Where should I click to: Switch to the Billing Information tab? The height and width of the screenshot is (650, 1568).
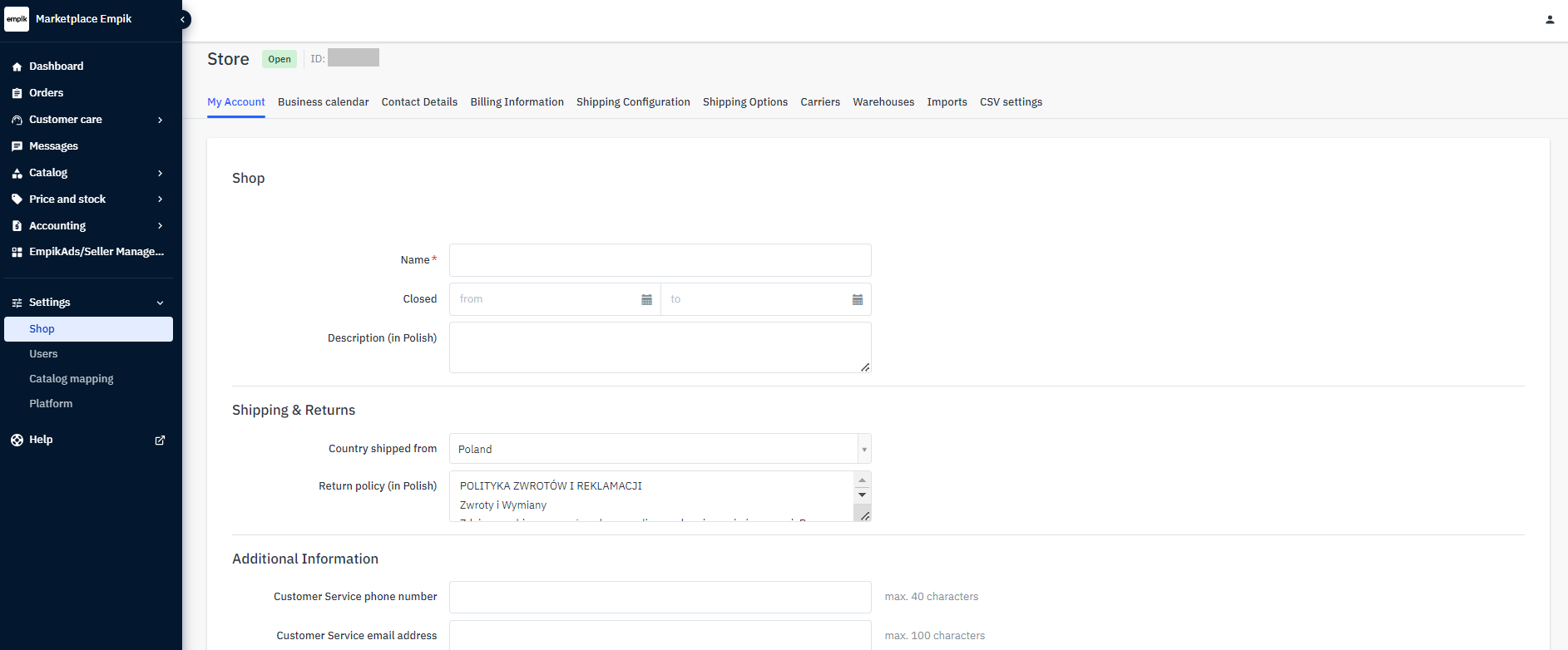point(517,102)
